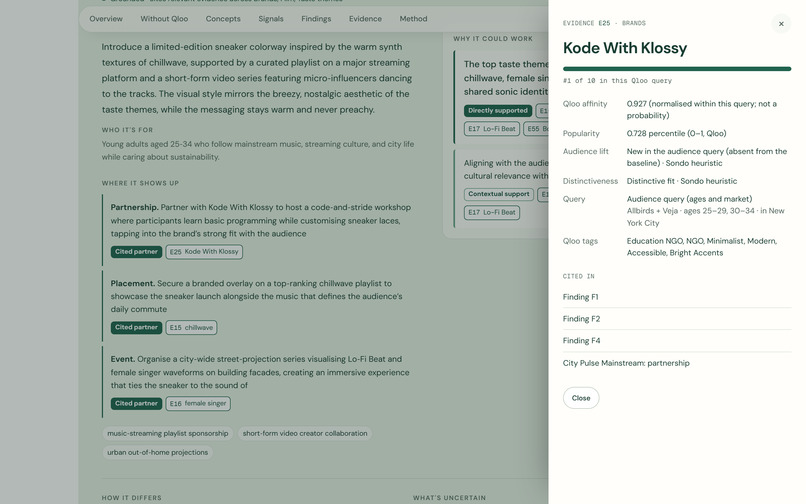Click the Cited partner badge under Placement
Image resolution: width=806 pixels, height=504 pixels.
(x=136, y=328)
